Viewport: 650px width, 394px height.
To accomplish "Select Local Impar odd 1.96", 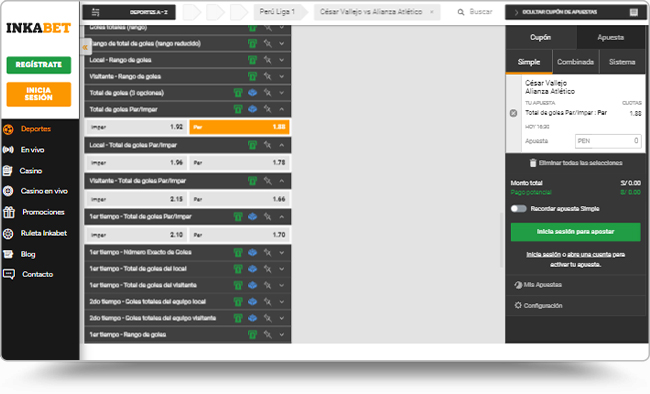I will (x=136, y=163).
